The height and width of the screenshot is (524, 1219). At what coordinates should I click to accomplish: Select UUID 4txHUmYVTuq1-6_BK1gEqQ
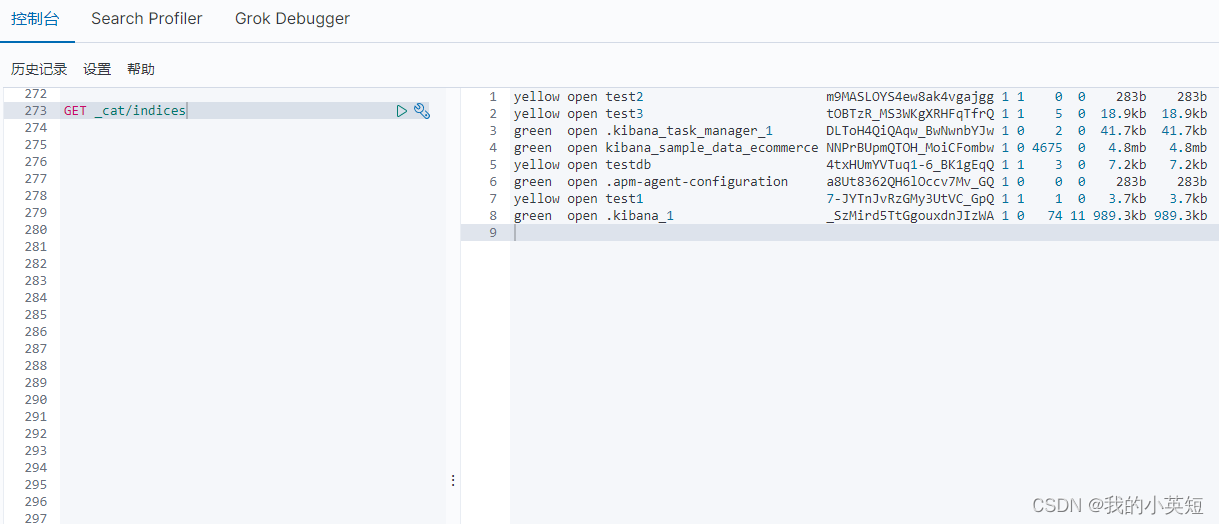click(x=910, y=165)
